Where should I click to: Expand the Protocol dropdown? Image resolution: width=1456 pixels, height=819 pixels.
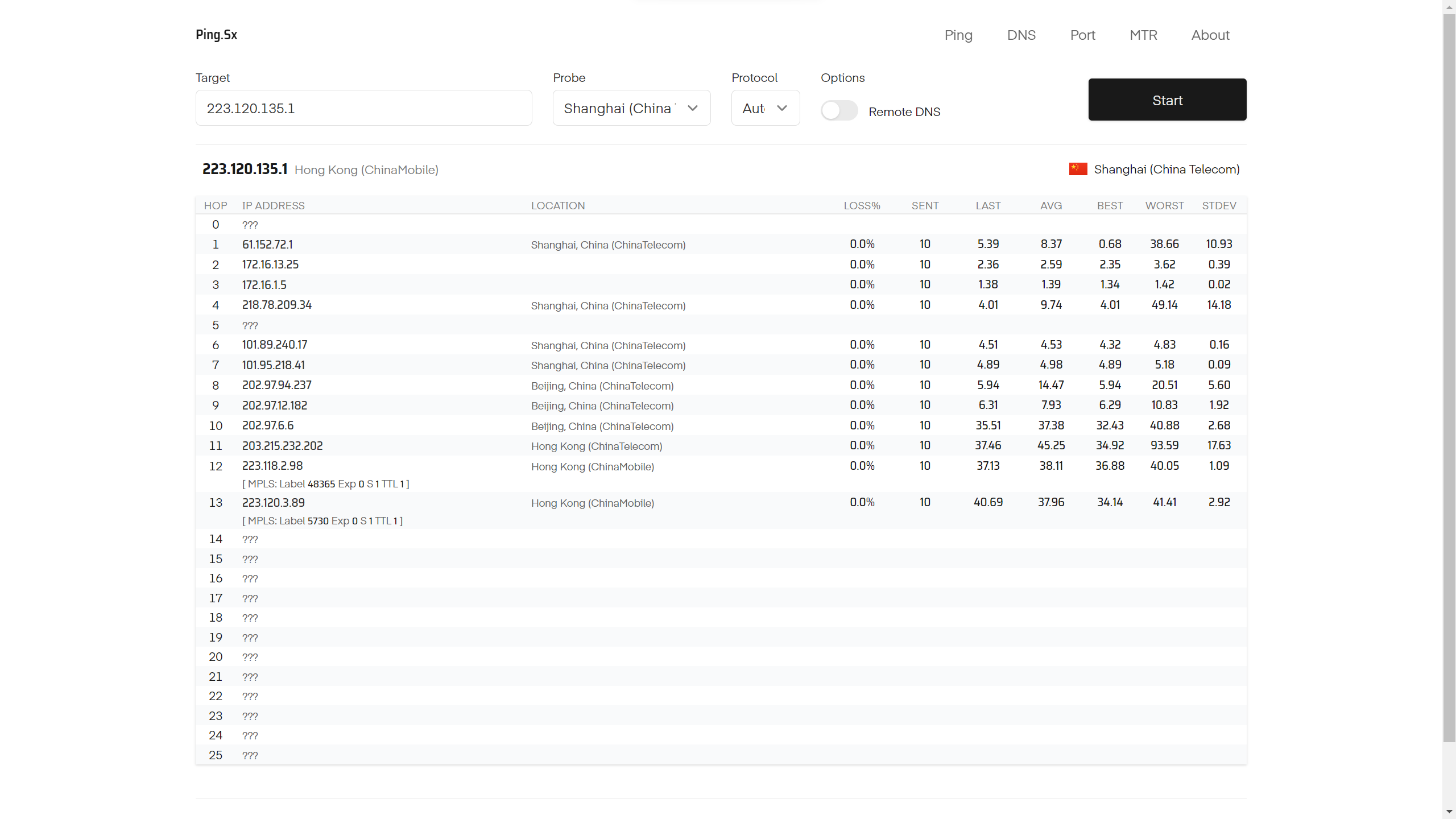click(x=765, y=108)
